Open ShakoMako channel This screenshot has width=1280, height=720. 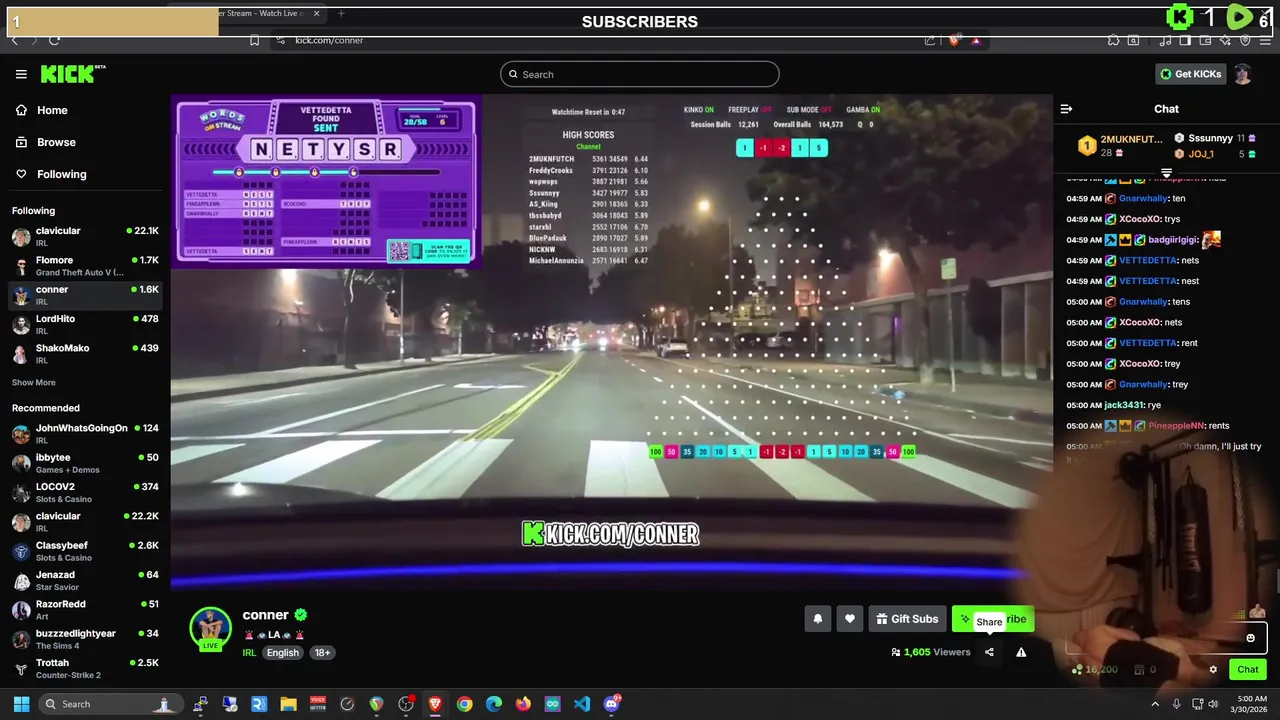(85, 353)
